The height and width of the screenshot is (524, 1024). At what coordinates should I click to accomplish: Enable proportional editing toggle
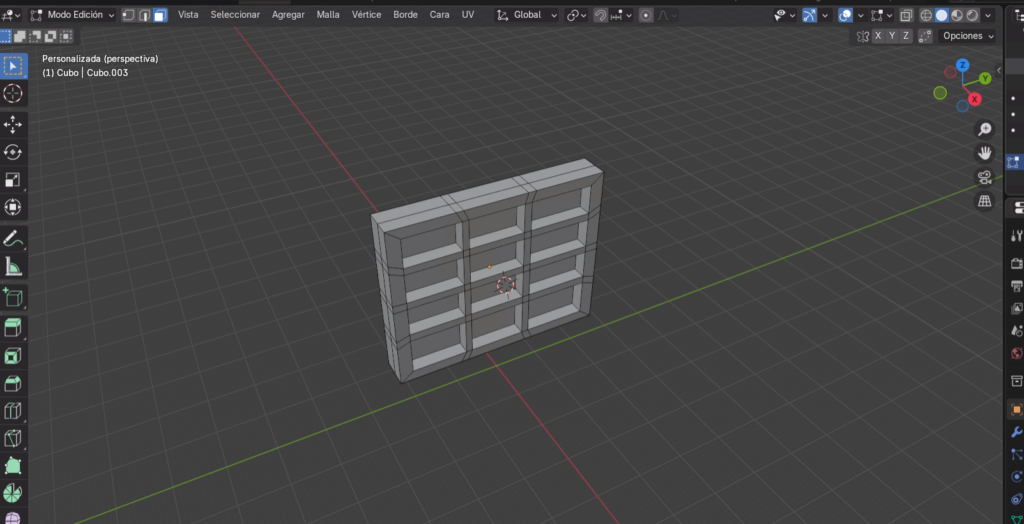click(646, 15)
